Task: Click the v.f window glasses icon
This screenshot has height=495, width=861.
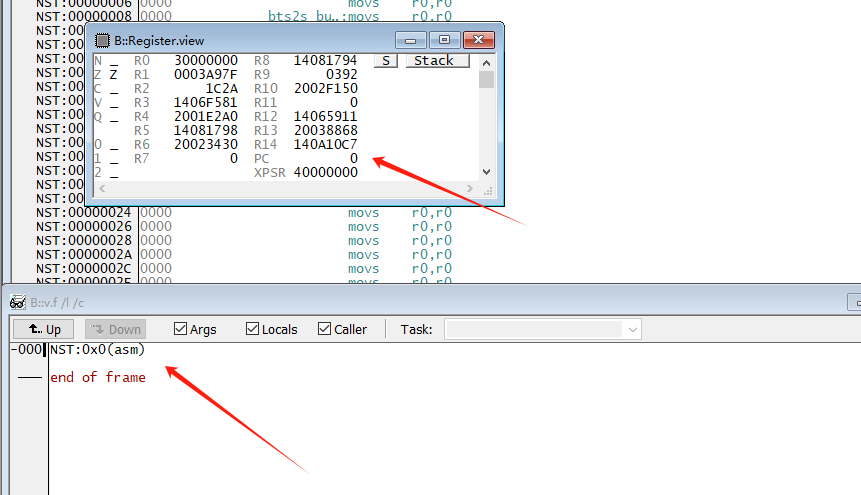Action: (x=18, y=302)
